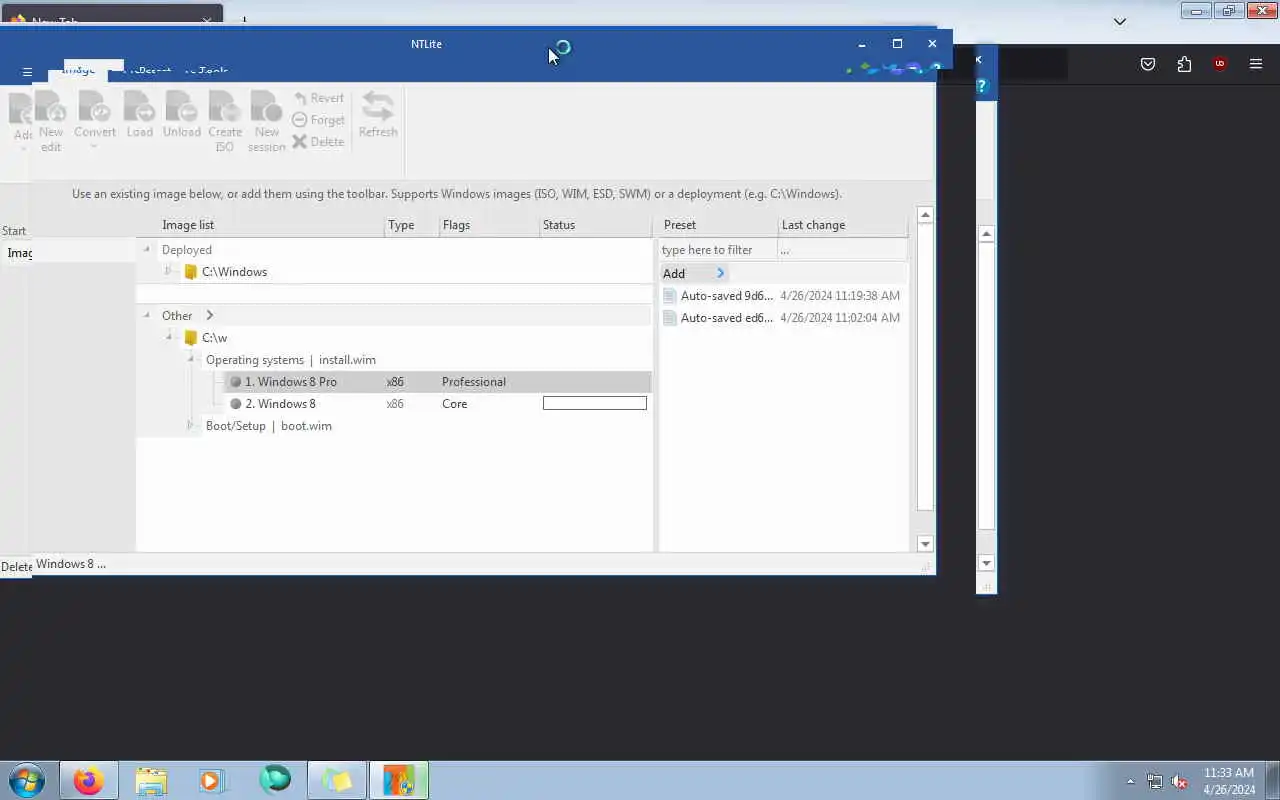Image resolution: width=1280 pixels, height=800 pixels.
Task: Open the file explorer taskbar icon
Action: (x=151, y=780)
